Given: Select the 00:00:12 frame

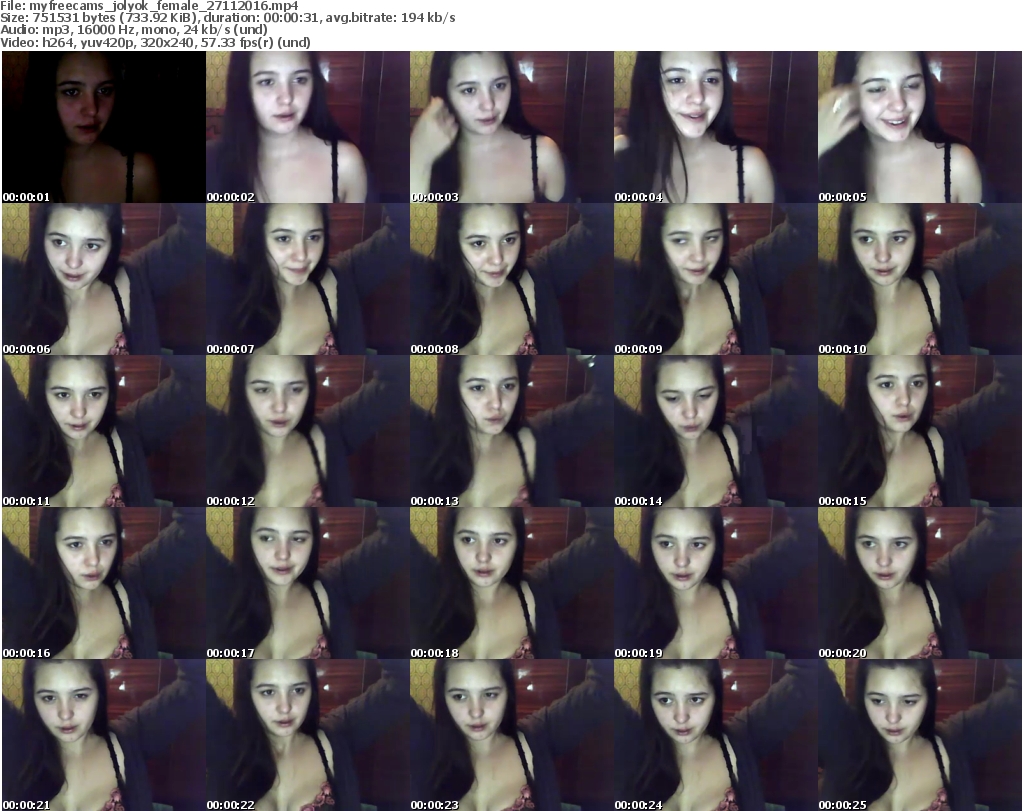Looking at the screenshot, I should coord(308,432).
